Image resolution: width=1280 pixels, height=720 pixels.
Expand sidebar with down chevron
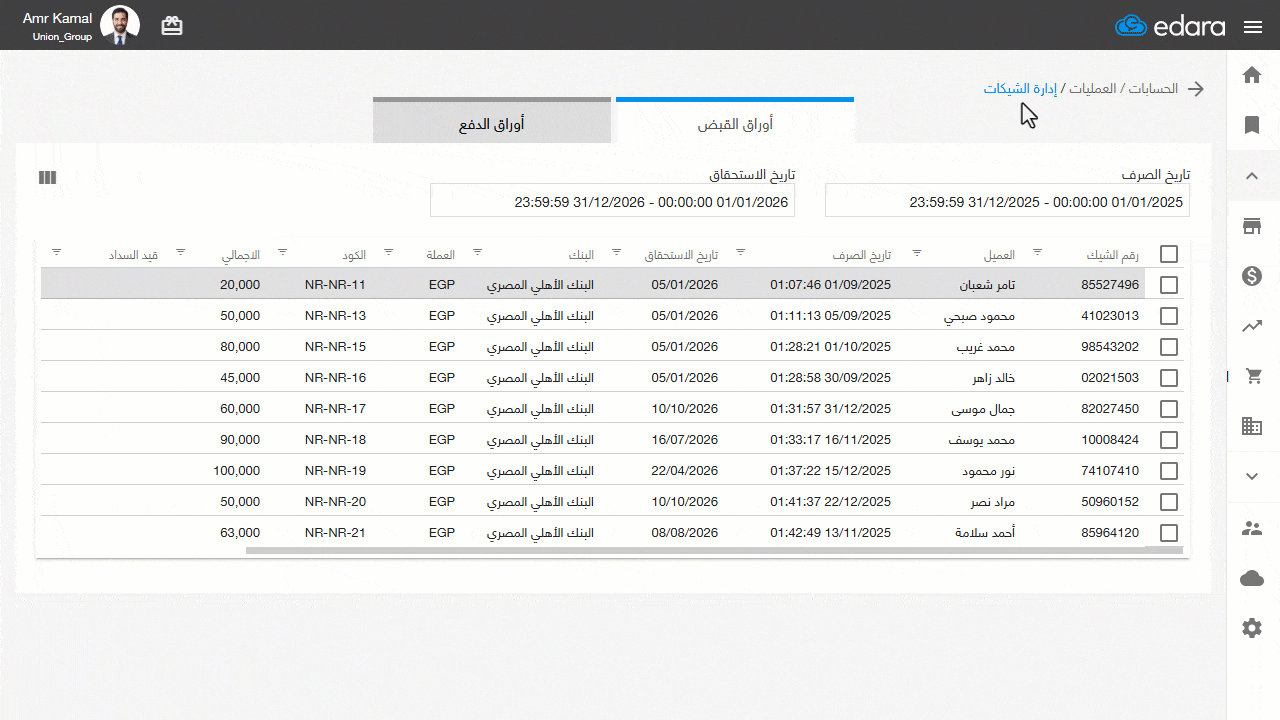[x=1252, y=477]
